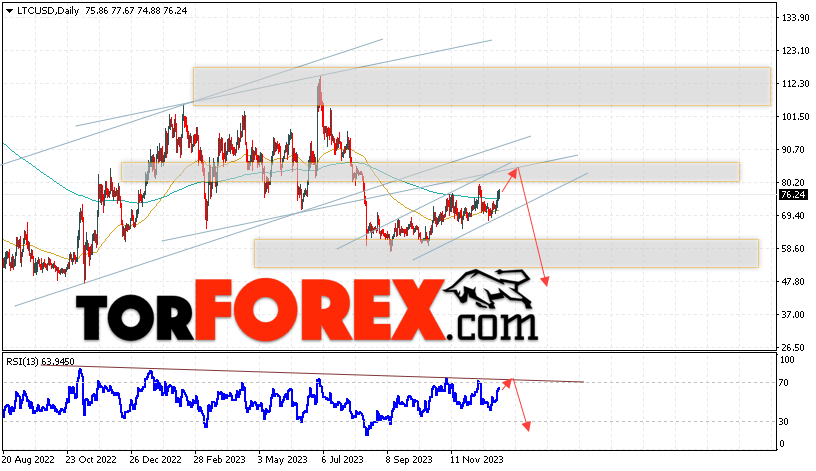Select date label 6 Jul 2023
The width and height of the screenshot is (816, 471).
342,460
